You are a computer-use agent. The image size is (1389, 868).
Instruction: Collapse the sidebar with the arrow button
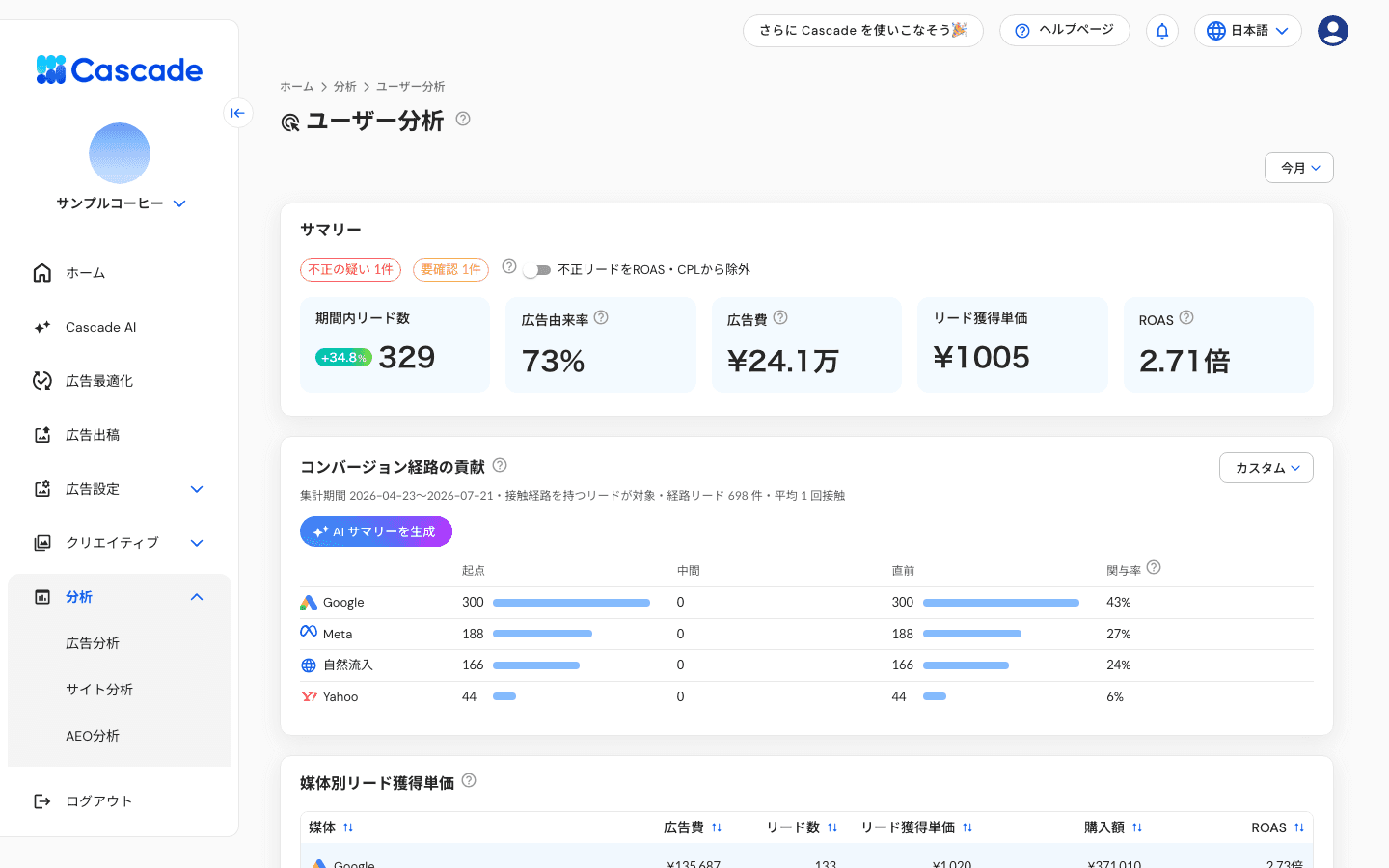(238, 113)
